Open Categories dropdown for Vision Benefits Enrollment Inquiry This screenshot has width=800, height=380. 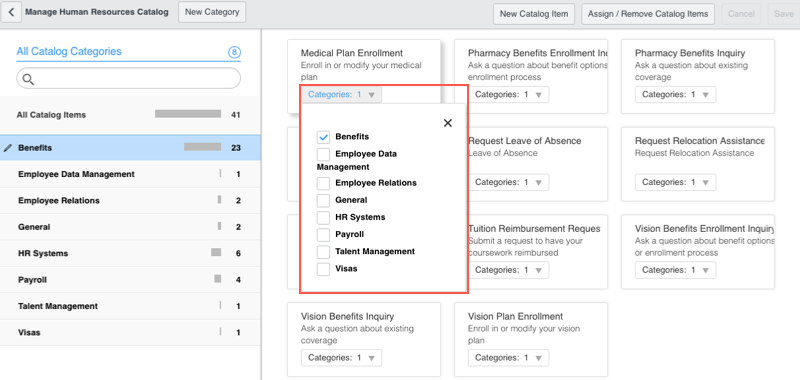pos(675,270)
